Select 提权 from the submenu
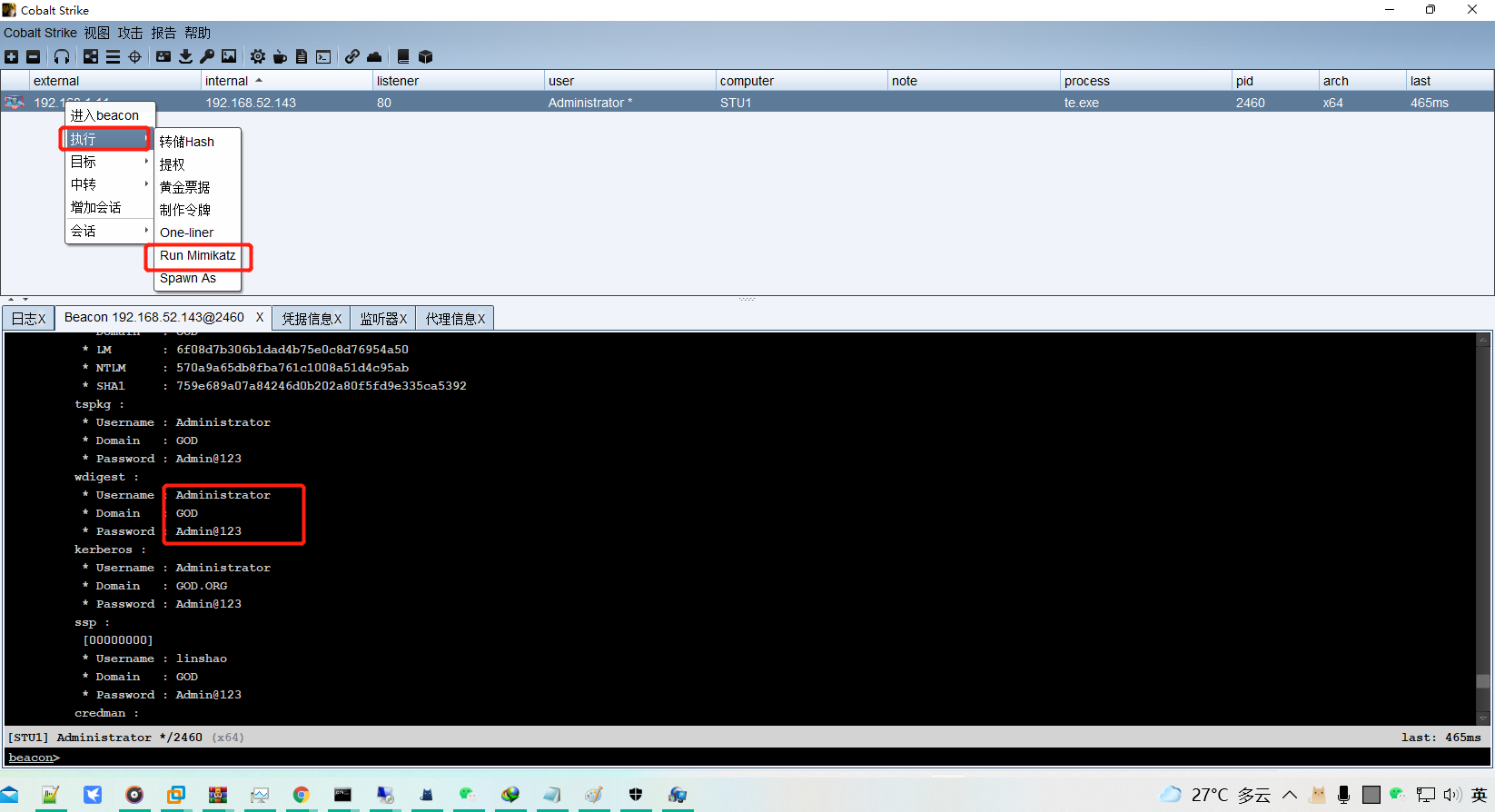 (197, 164)
